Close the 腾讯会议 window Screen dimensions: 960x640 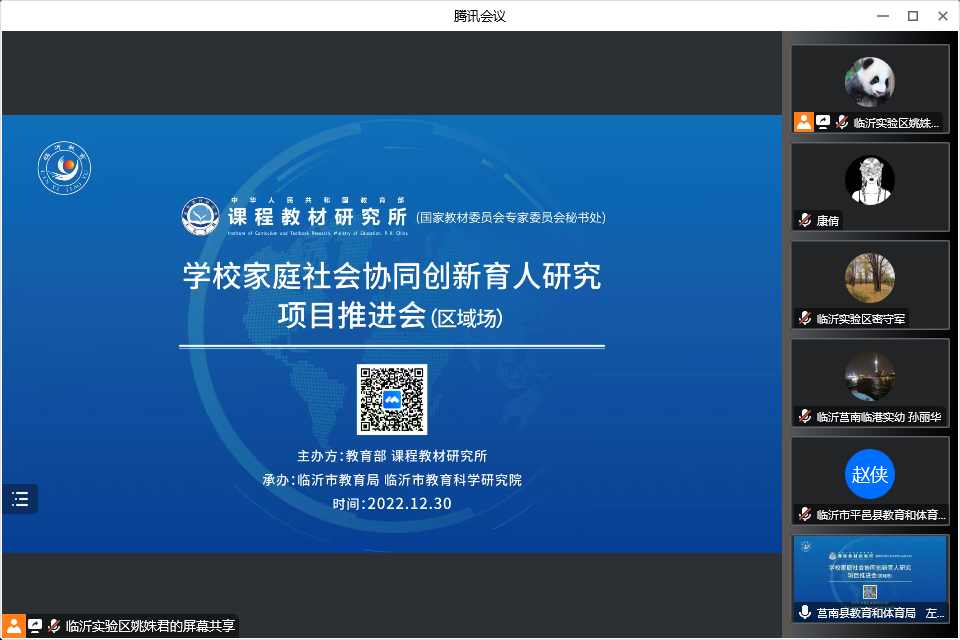point(943,16)
